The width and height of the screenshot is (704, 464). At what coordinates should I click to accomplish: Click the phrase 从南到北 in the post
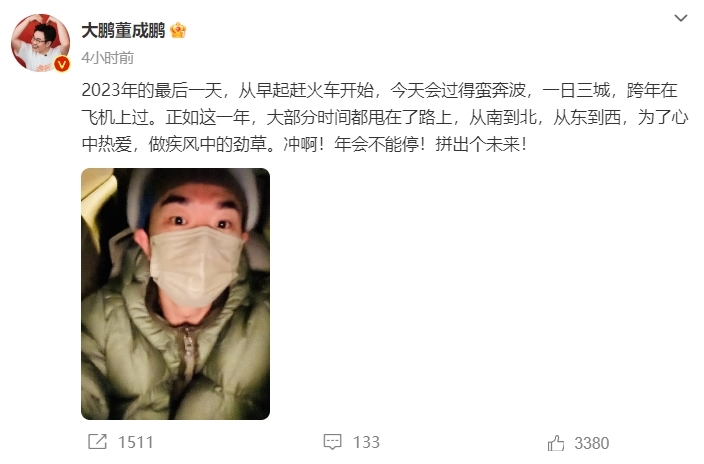point(503,118)
